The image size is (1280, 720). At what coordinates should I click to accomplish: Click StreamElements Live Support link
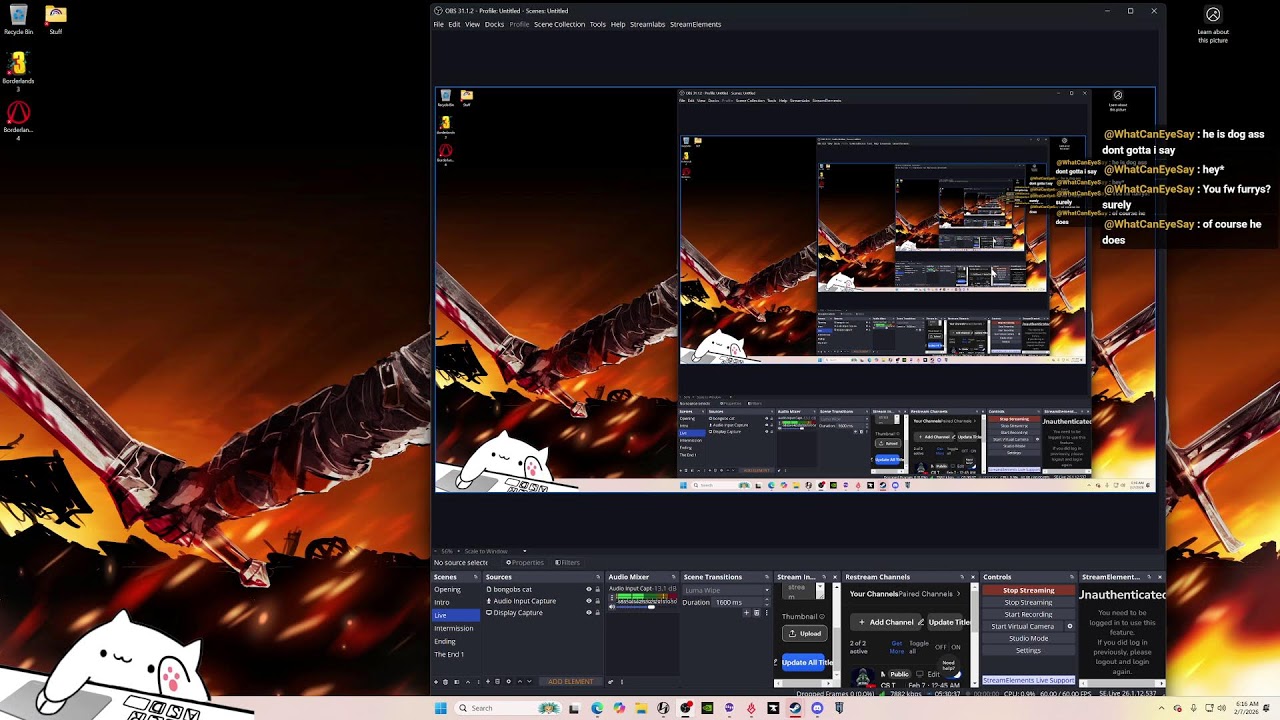coord(1028,680)
